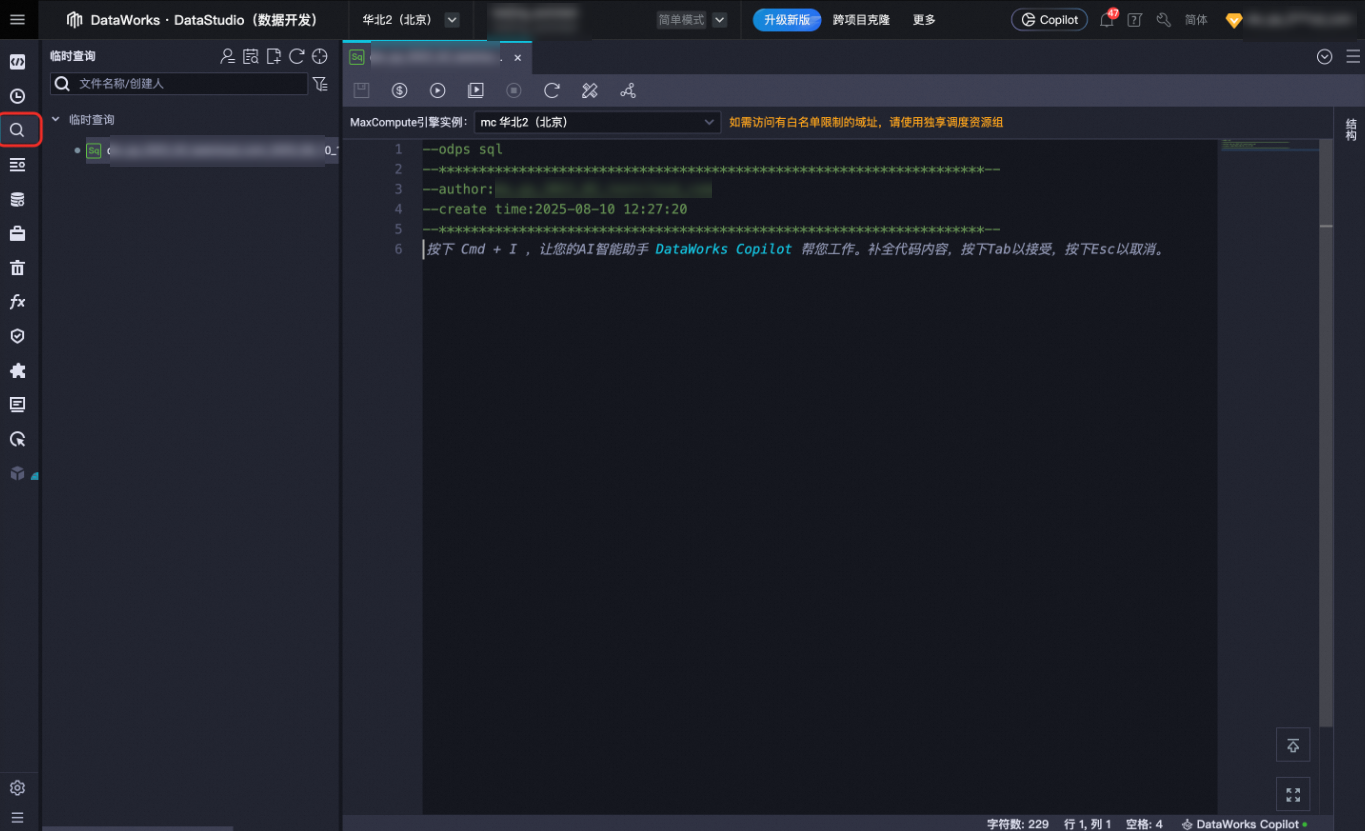This screenshot has width=1365, height=831.
Task: Click the code search icon in 临时查询 panel
Action: [251, 56]
